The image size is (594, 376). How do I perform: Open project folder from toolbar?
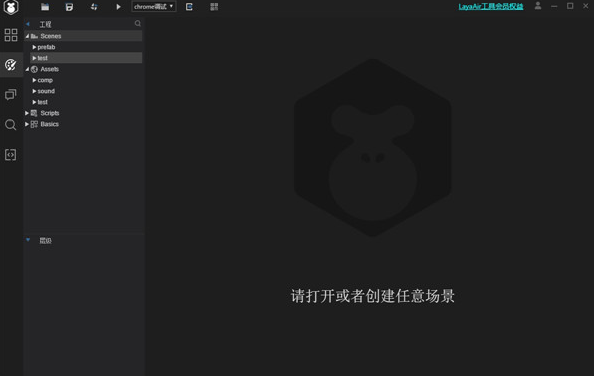tap(45, 7)
